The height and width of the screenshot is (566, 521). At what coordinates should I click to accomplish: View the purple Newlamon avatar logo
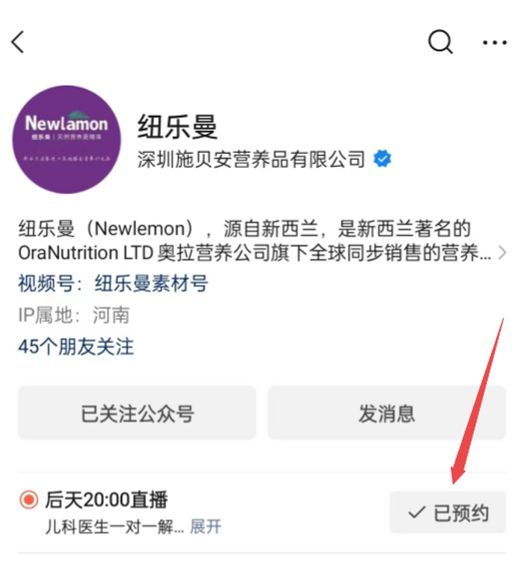click(x=66, y=140)
